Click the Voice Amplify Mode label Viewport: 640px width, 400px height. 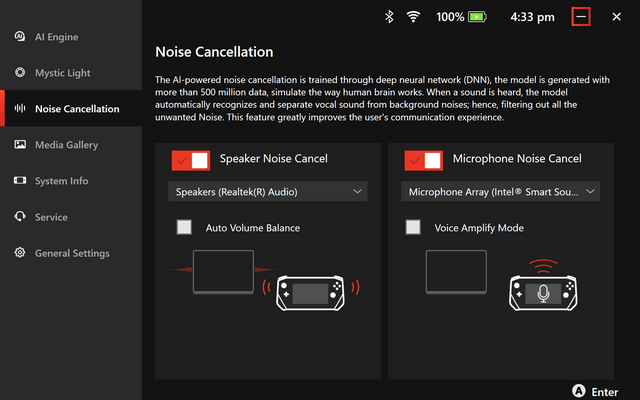479,228
